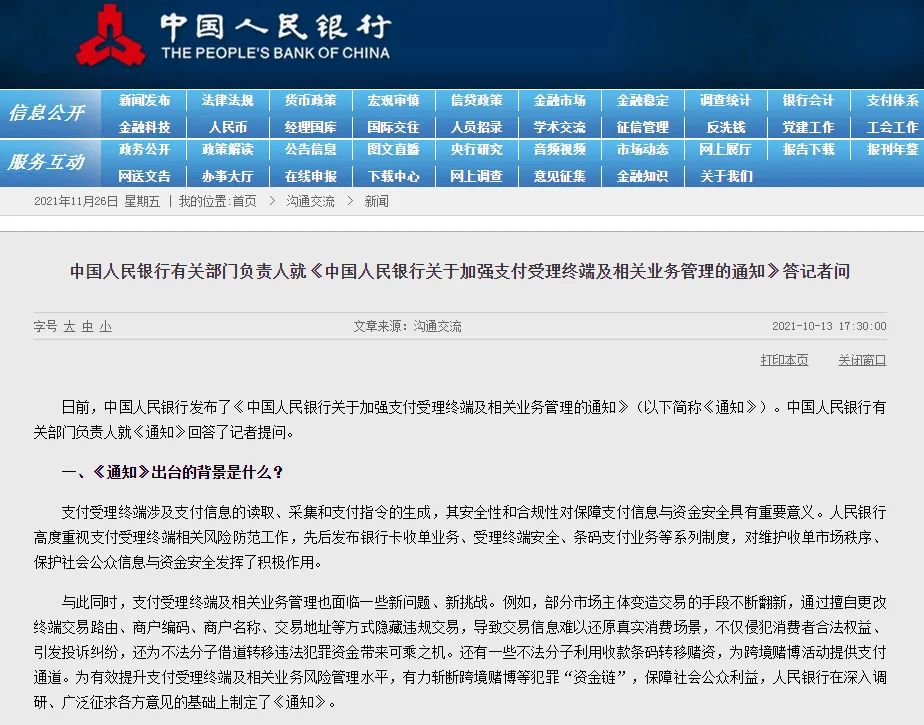Open 银行会计 navigation item
Image resolution: width=924 pixels, height=725 pixels.
click(808, 101)
